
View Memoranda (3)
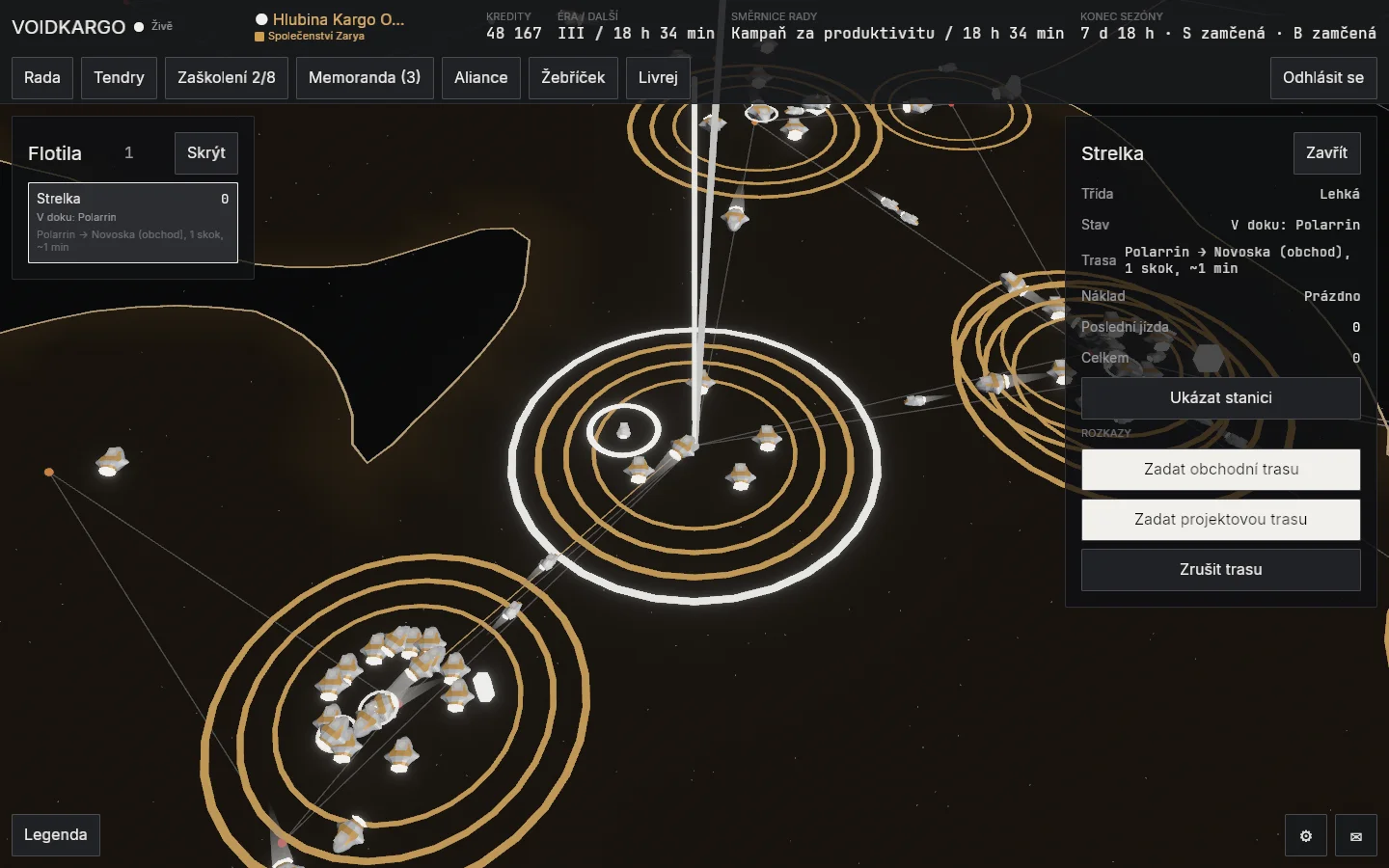click(x=365, y=78)
